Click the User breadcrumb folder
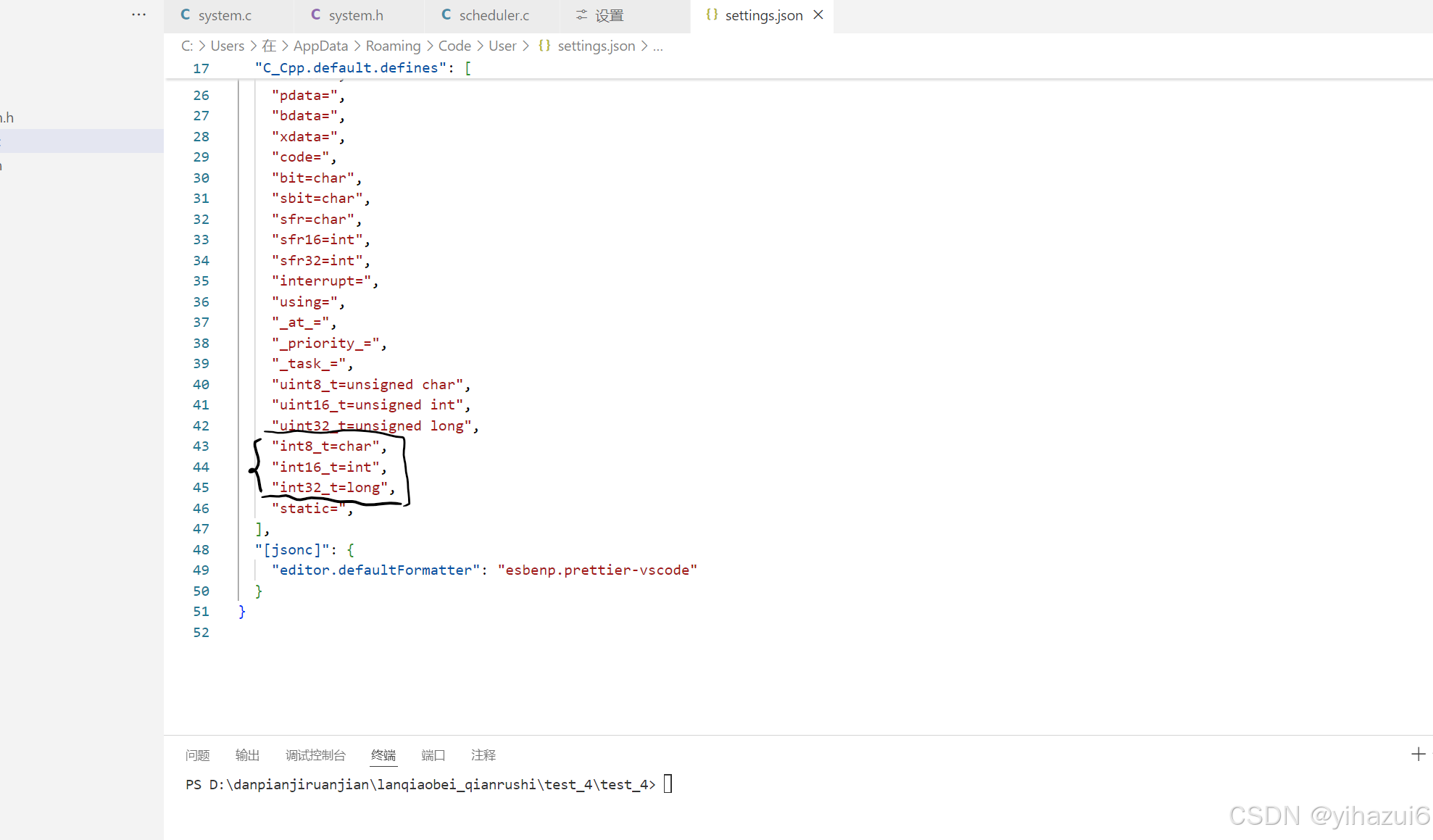The image size is (1433, 840). coord(502,46)
